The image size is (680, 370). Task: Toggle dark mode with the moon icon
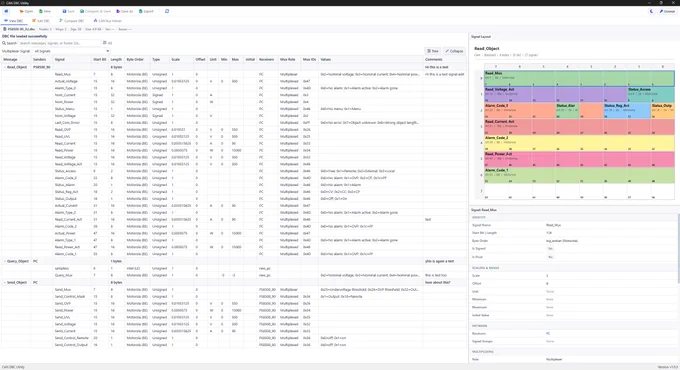pos(651,11)
